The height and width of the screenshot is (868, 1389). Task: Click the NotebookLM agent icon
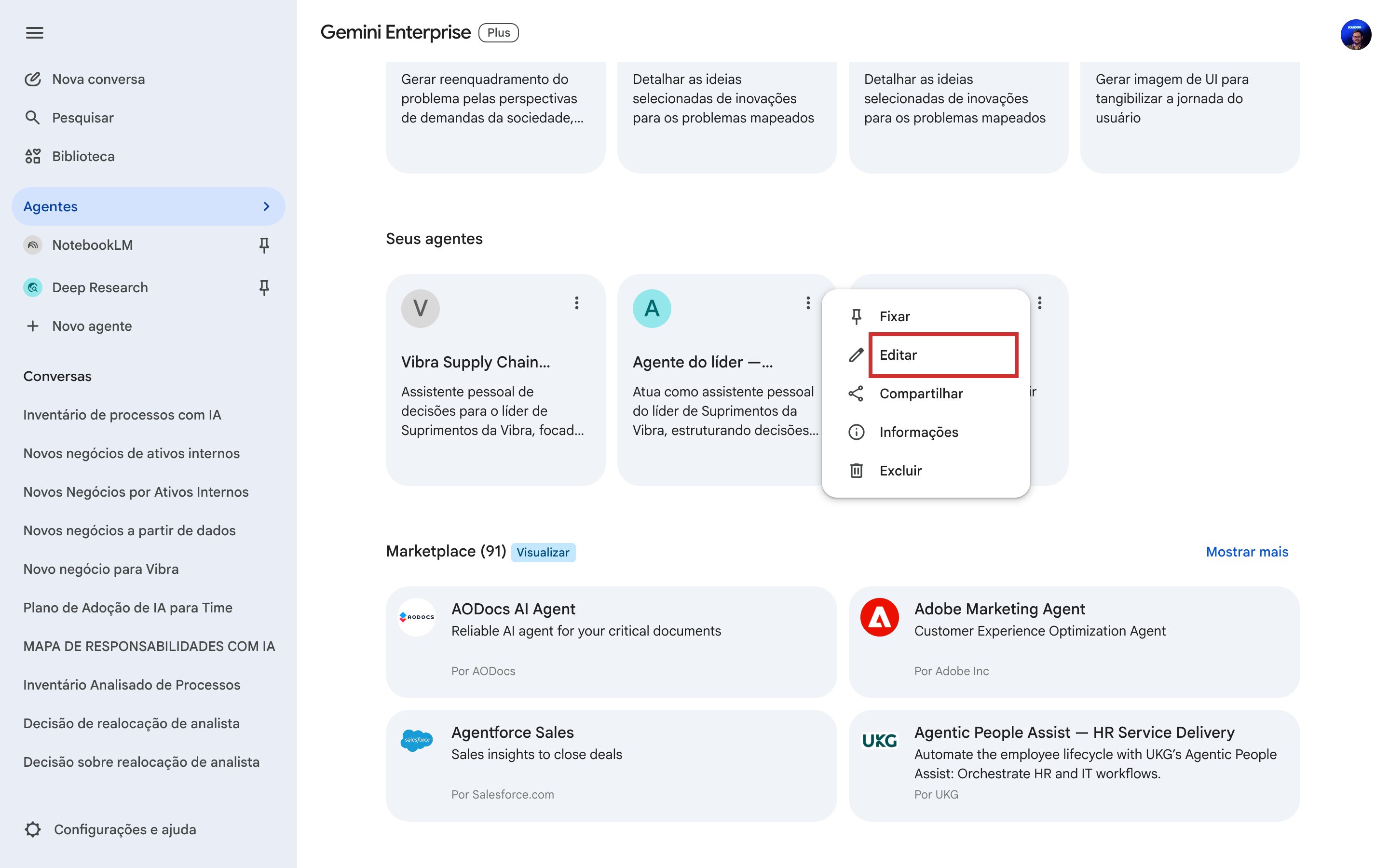[x=33, y=245]
